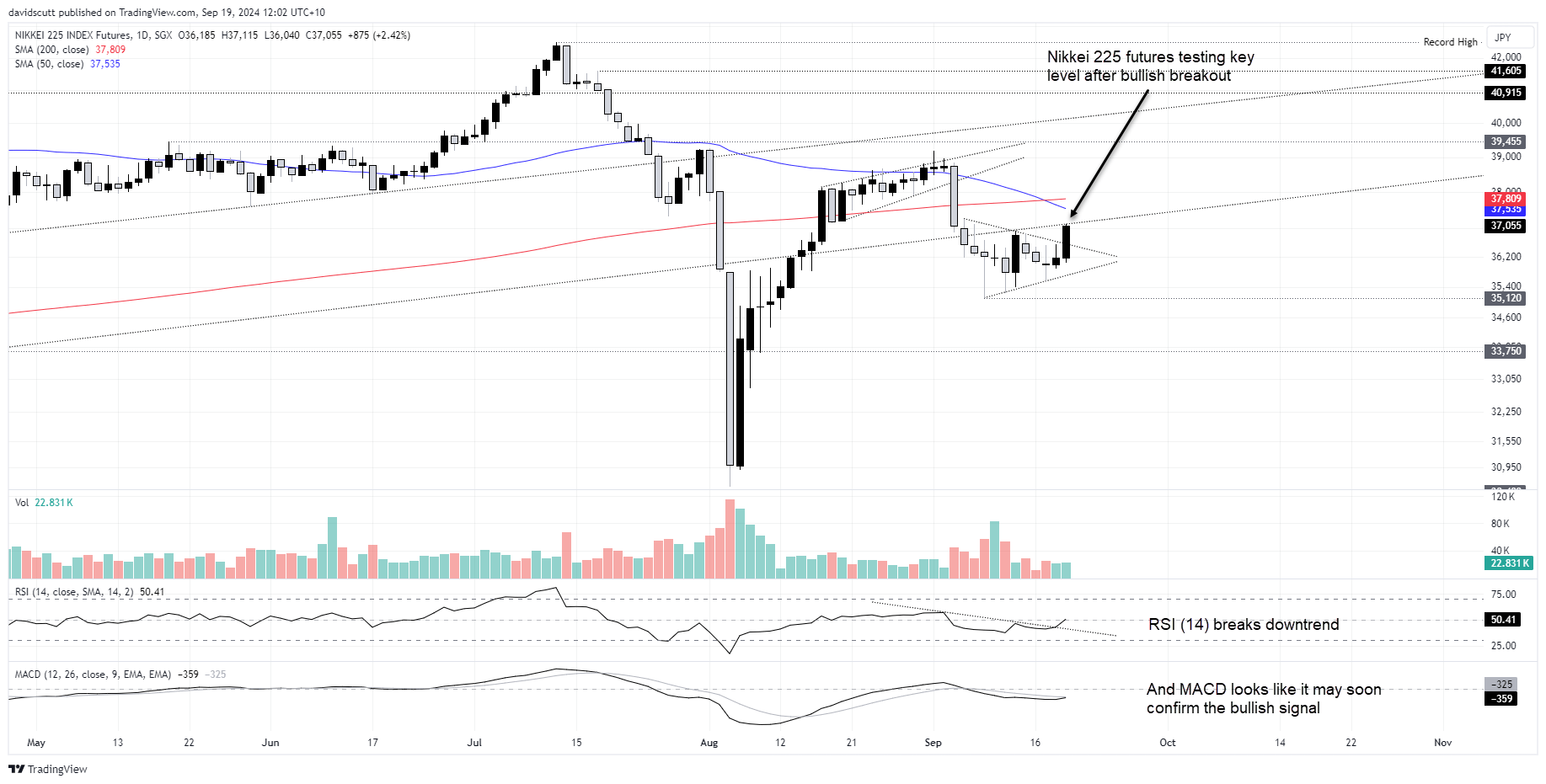Click the Sep label on the time axis
This screenshot has height=784, width=1546.
pos(933,743)
